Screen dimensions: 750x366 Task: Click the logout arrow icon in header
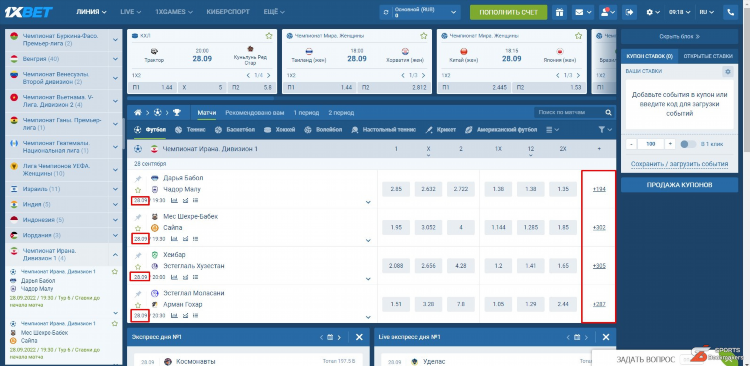[629, 12]
